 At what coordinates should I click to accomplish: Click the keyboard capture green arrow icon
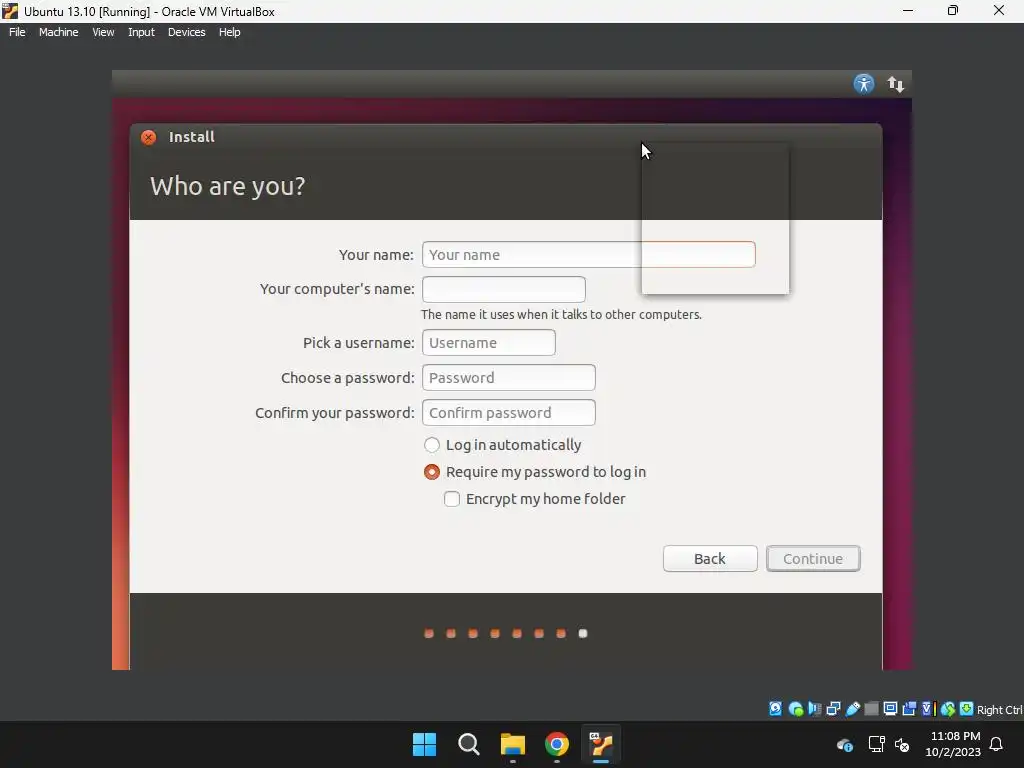point(967,709)
